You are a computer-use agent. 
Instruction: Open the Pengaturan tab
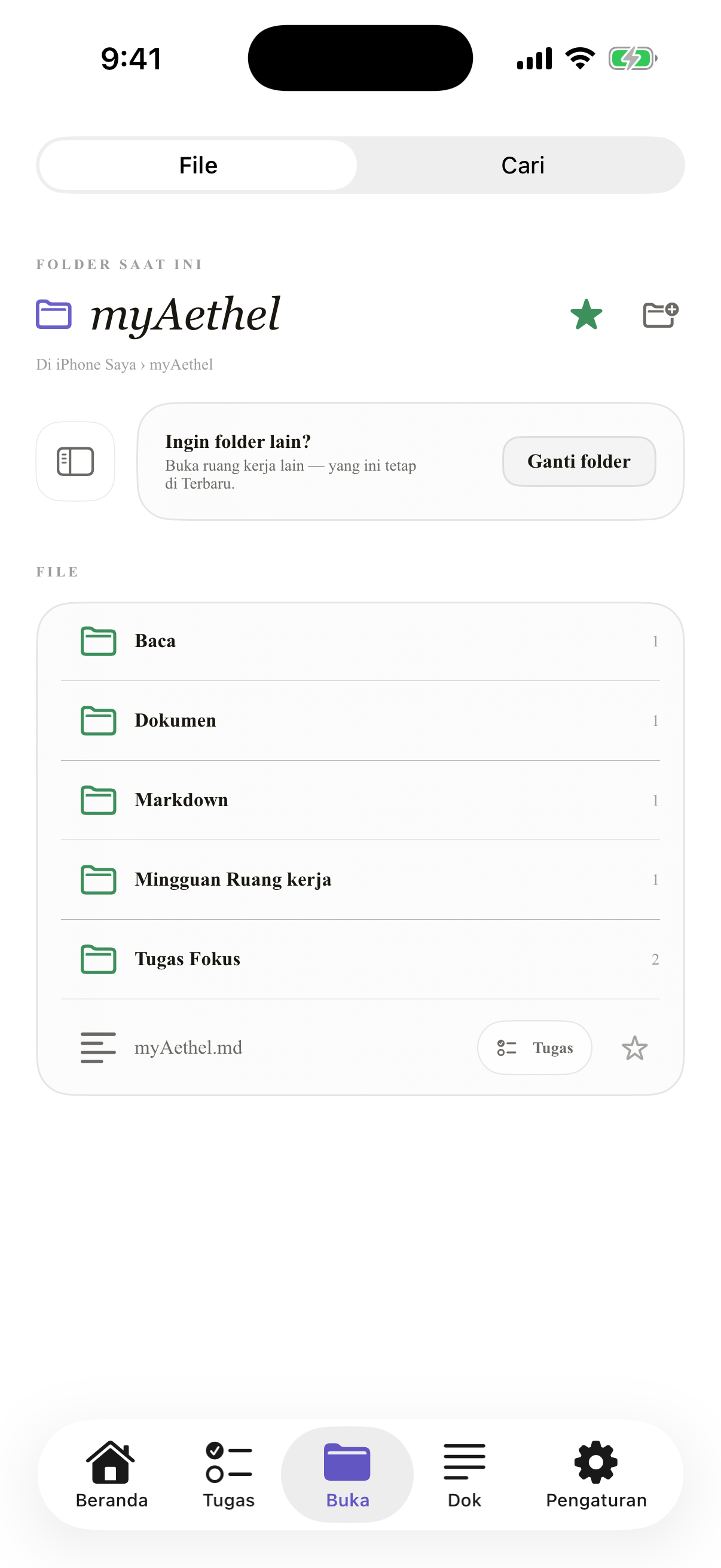click(595, 1474)
